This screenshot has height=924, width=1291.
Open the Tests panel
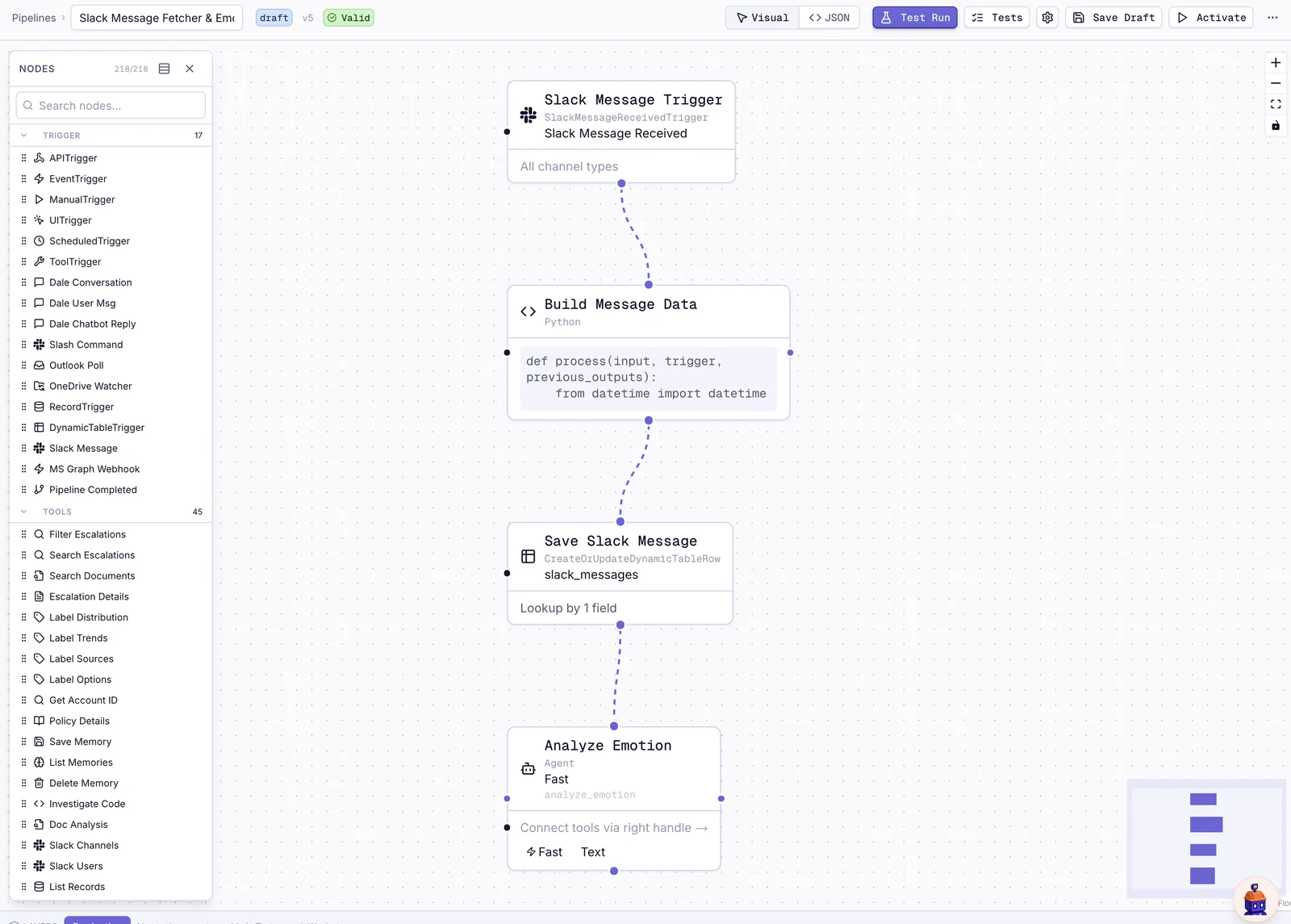pos(997,18)
